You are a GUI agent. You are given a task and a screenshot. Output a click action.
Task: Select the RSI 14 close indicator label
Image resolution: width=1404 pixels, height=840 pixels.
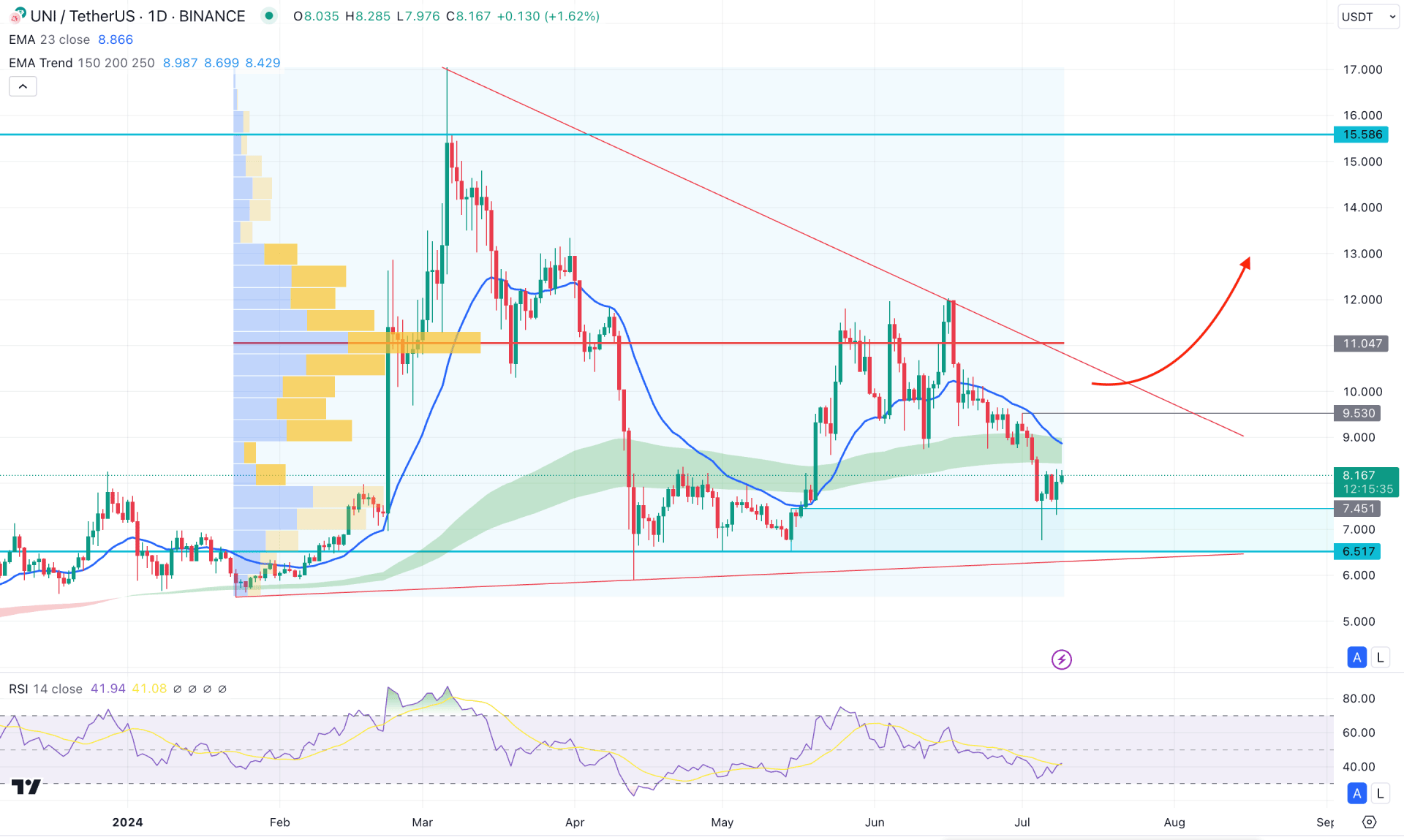[45, 689]
